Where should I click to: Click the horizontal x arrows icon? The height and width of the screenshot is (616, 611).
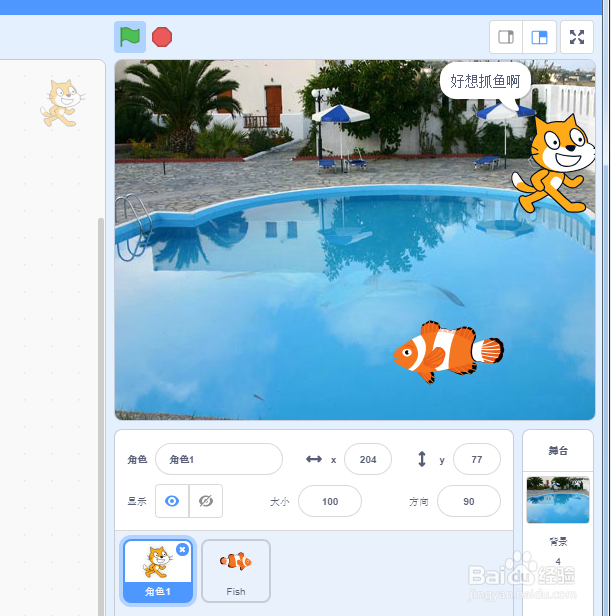[314, 459]
